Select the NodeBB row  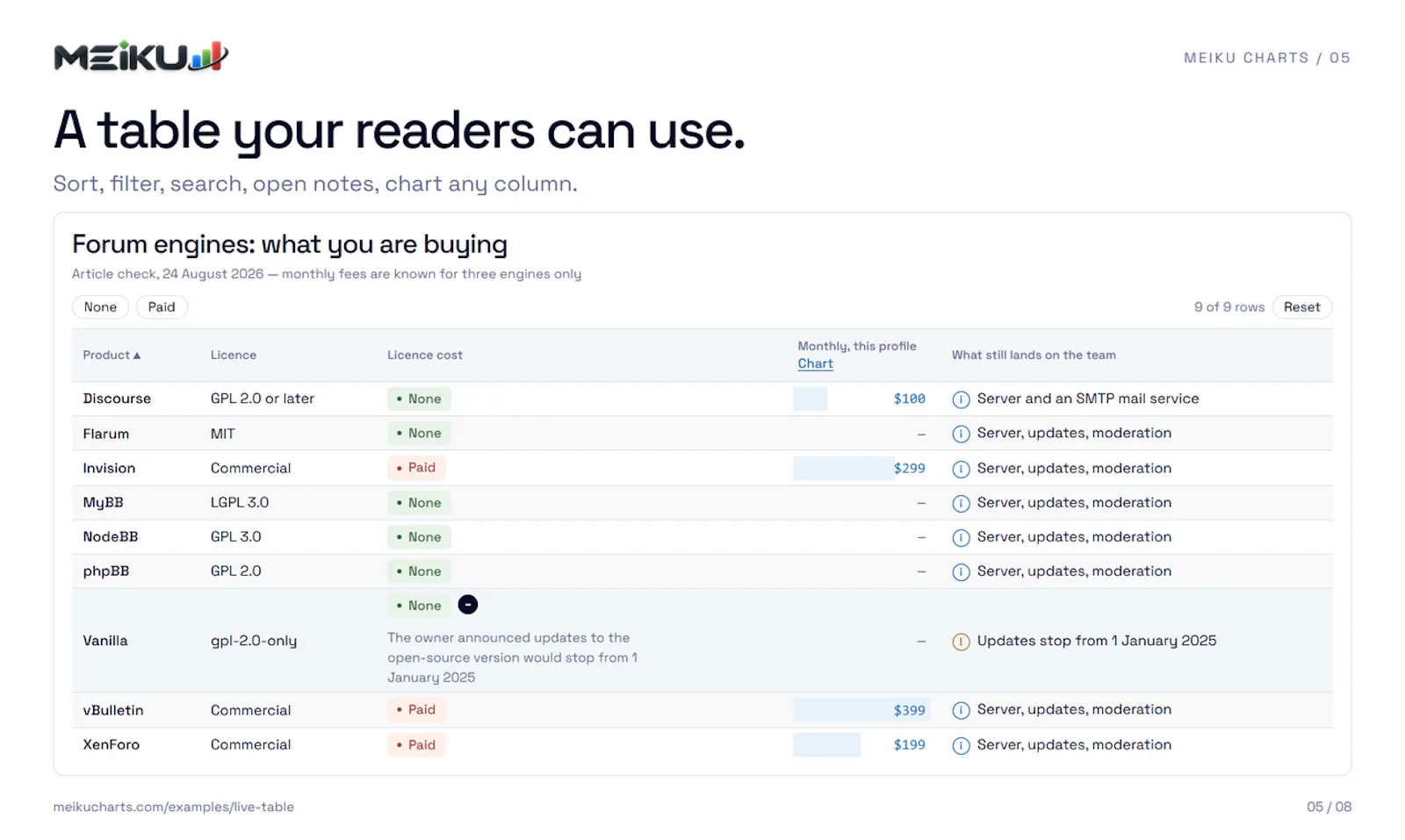[x=702, y=537]
